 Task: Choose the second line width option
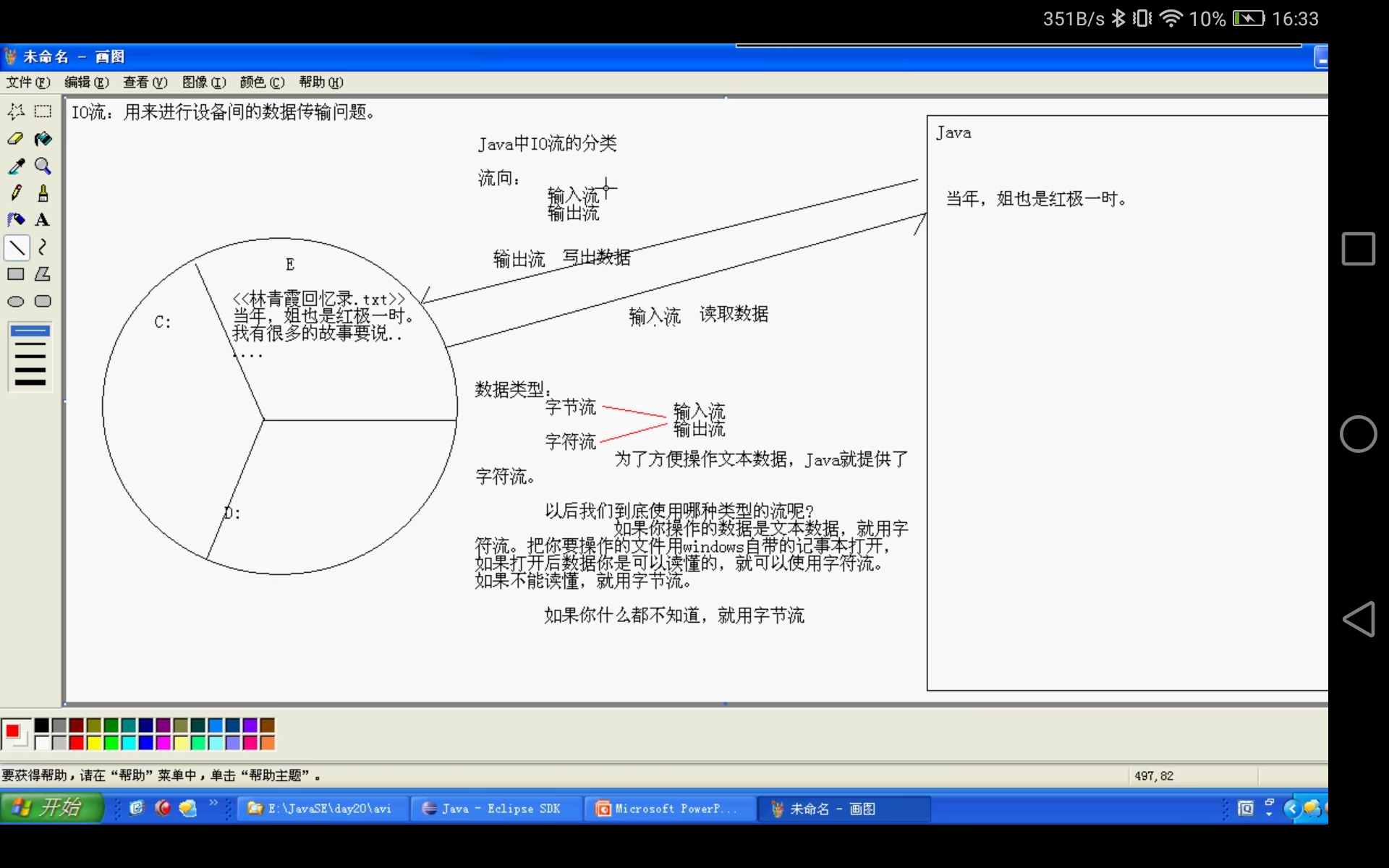(x=30, y=344)
